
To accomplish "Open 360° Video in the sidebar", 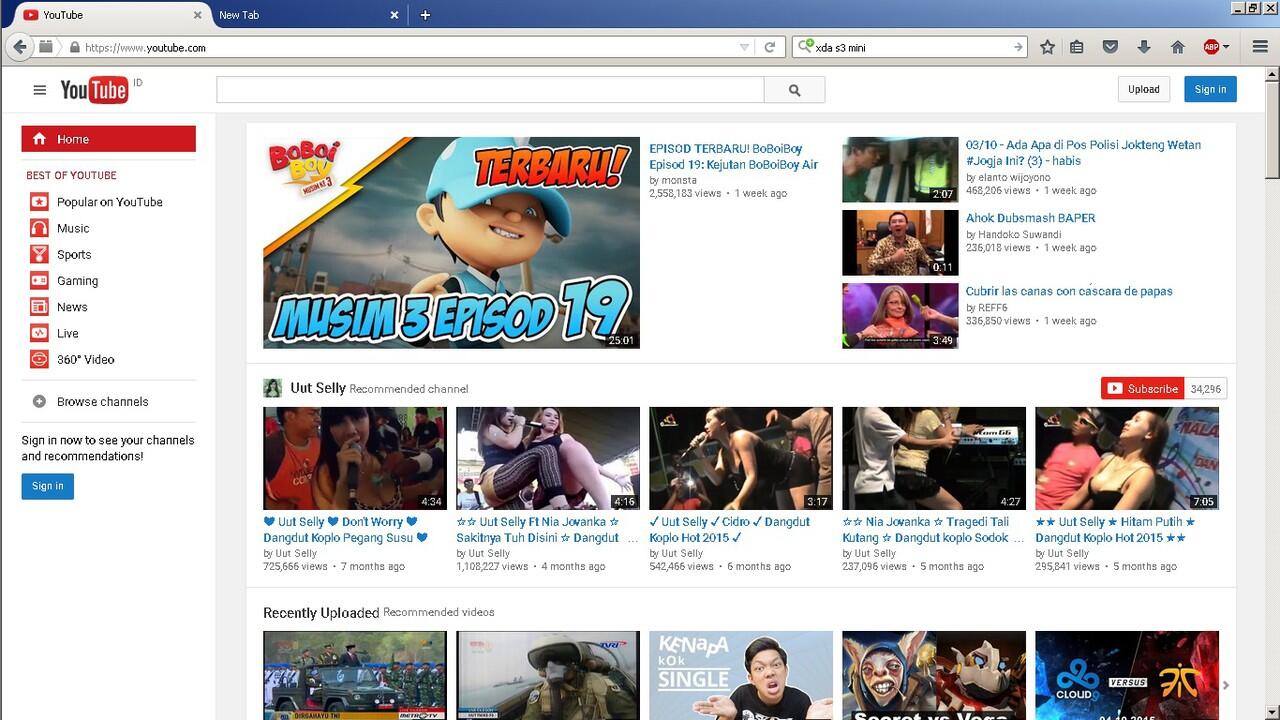I will point(73,359).
